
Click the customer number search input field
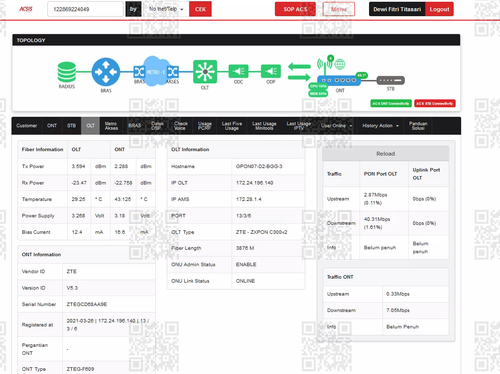[85, 9]
